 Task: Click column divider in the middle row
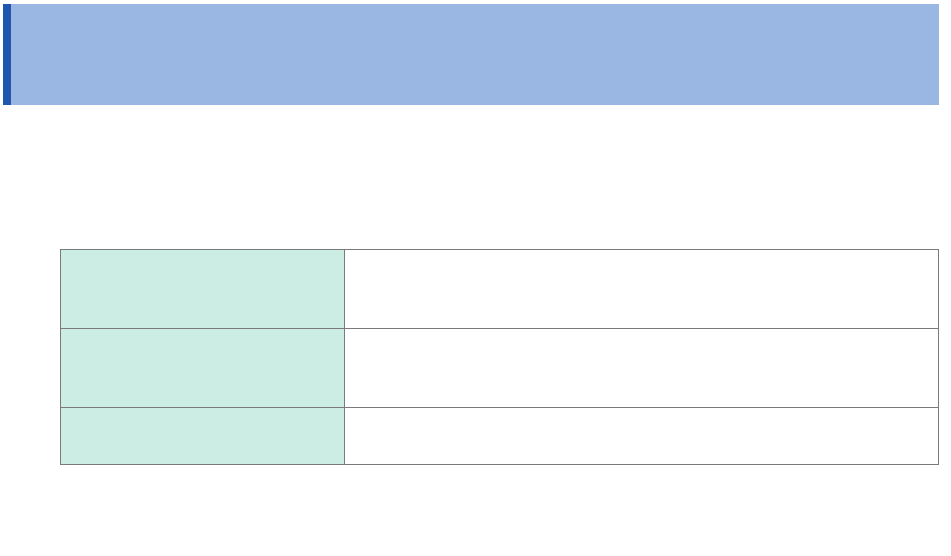tap(344, 368)
